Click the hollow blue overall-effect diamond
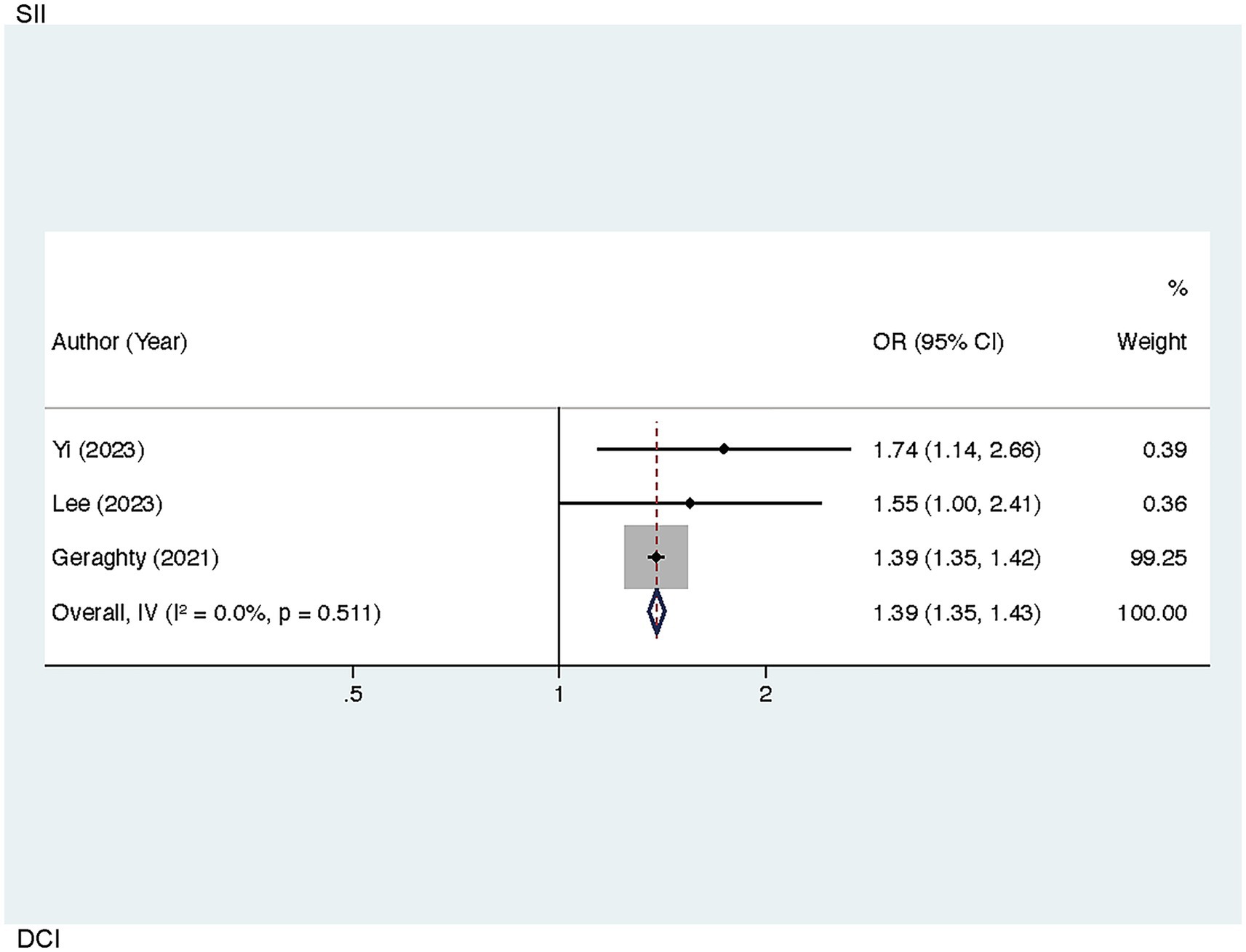 tap(656, 612)
